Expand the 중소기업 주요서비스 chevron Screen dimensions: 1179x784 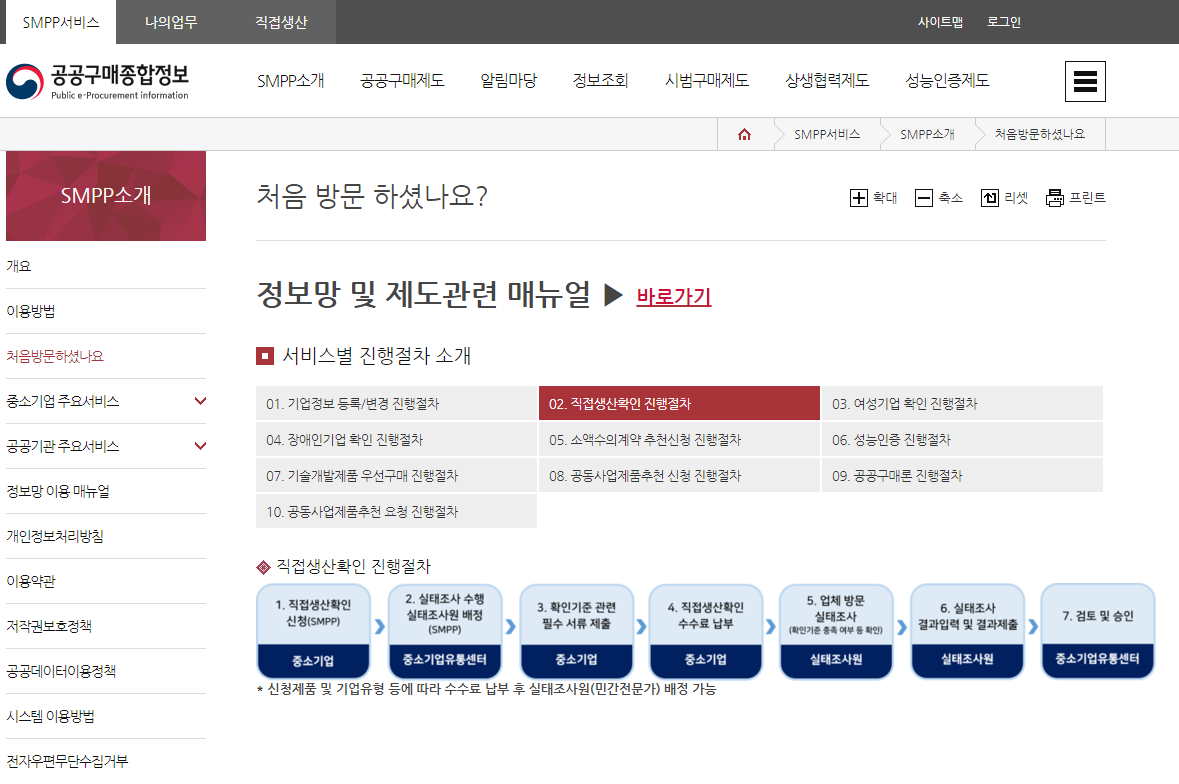(200, 401)
